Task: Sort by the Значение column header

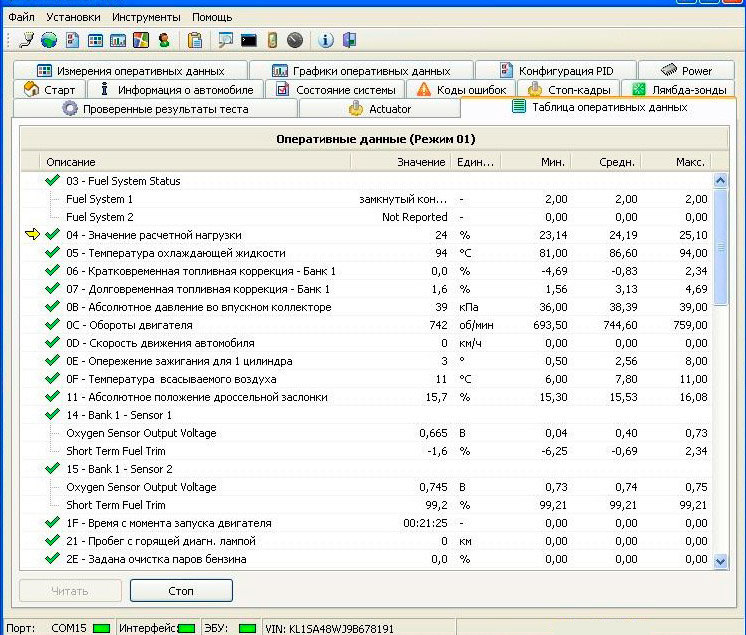Action: pyautogui.click(x=401, y=162)
